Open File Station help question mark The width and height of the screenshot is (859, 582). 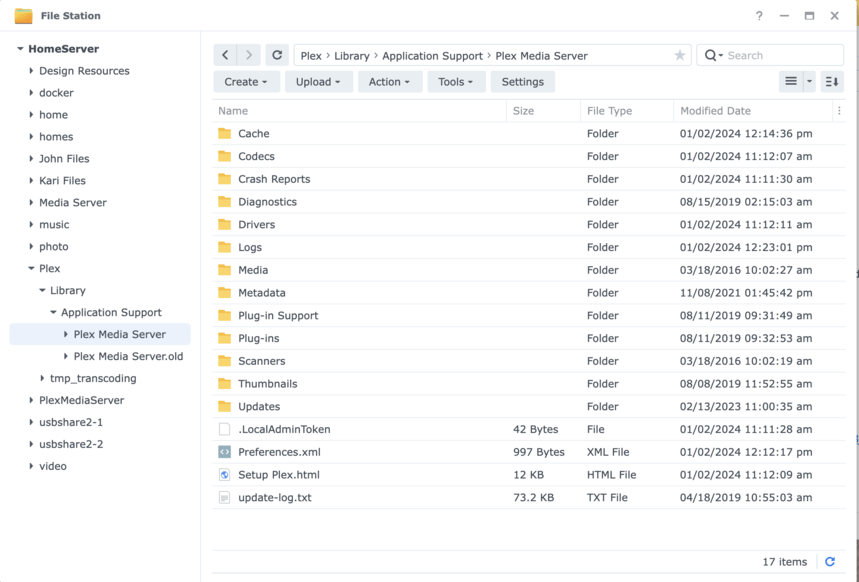759,16
